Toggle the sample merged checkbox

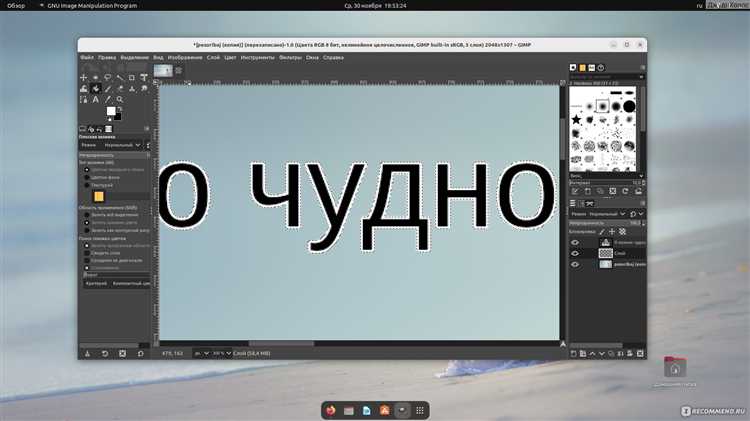[x=87, y=253]
